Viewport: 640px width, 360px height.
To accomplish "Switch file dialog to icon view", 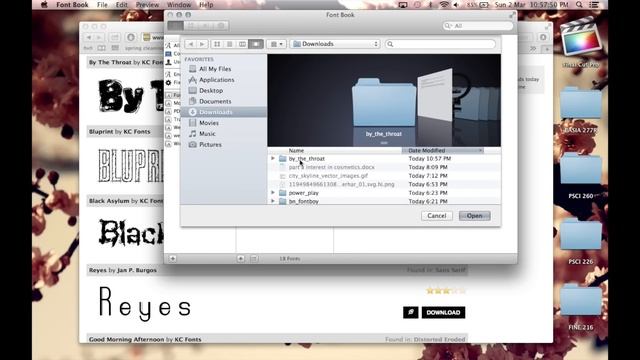I will tap(217, 44).
